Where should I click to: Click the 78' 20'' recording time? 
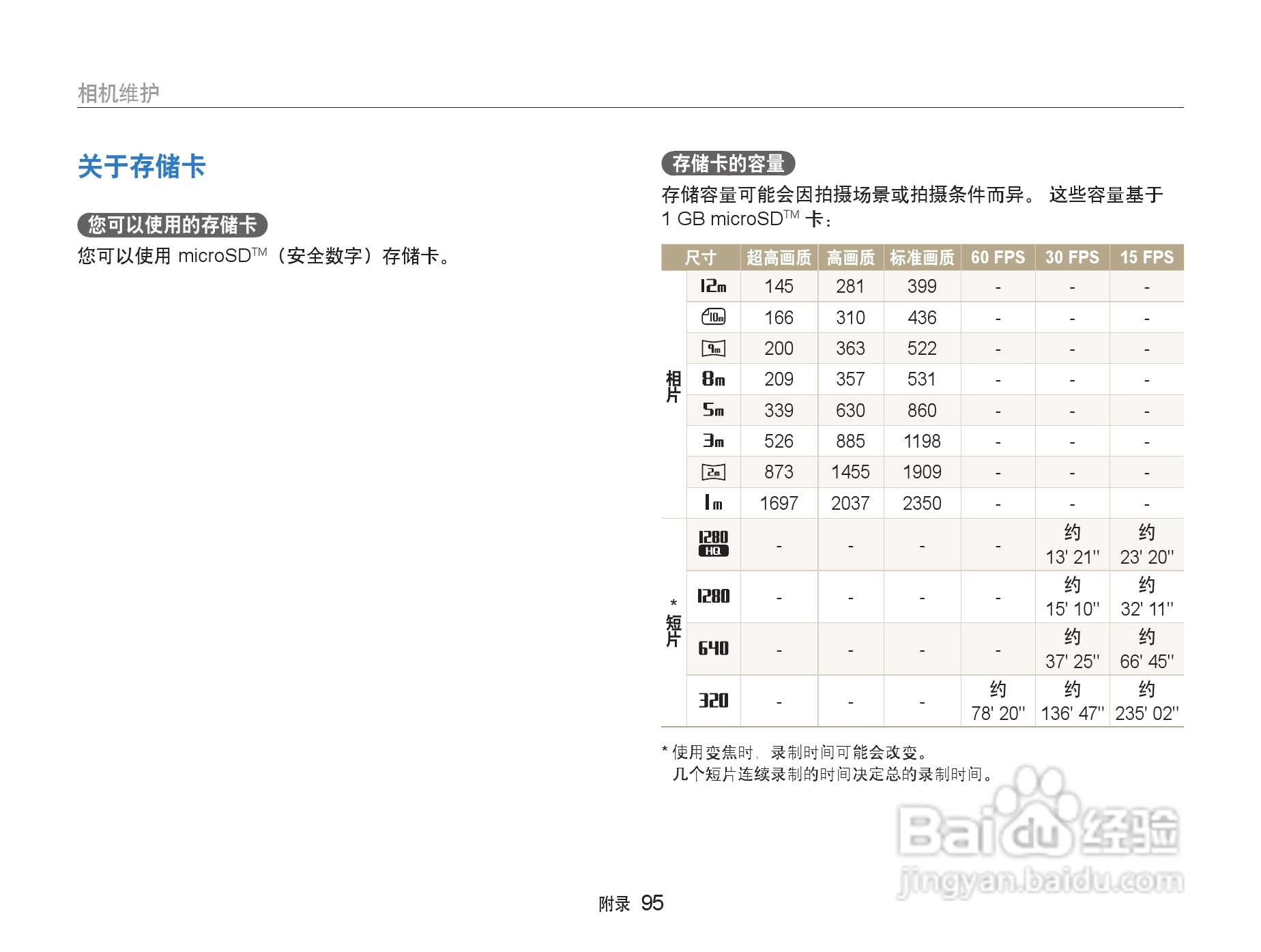click(x=998, y=714)
